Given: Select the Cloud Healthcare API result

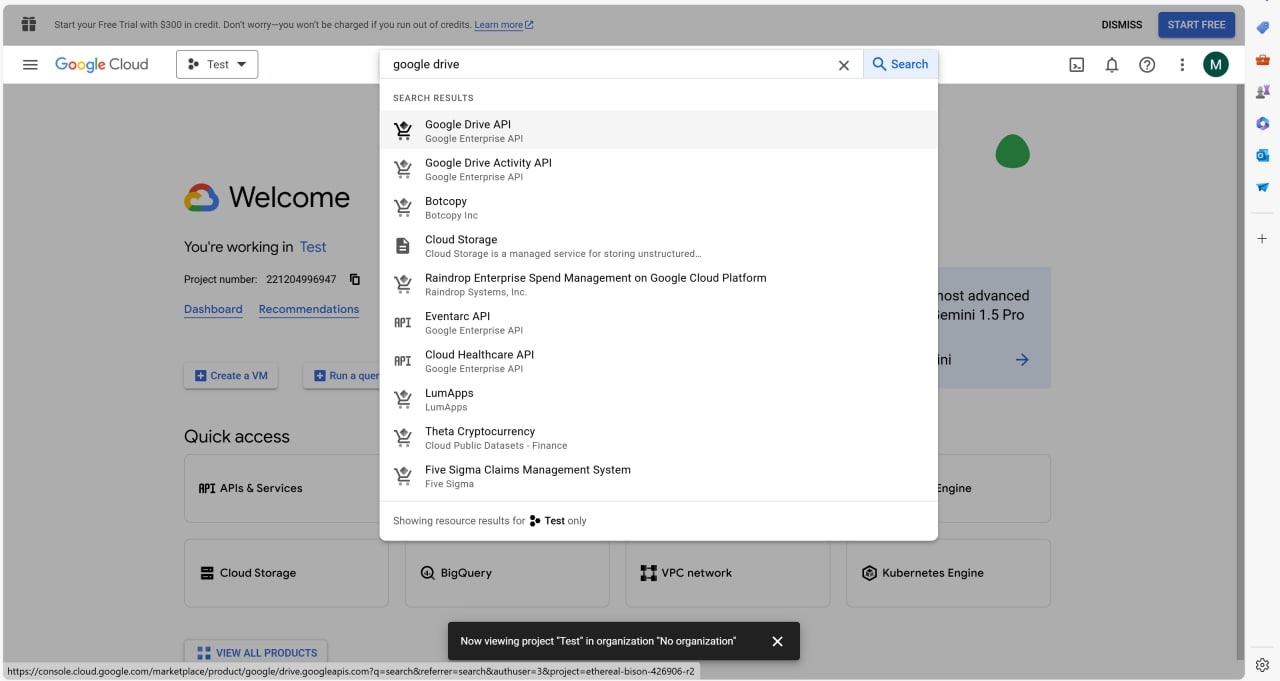Looking at the screenshot, I should click(x=659, y=361).
